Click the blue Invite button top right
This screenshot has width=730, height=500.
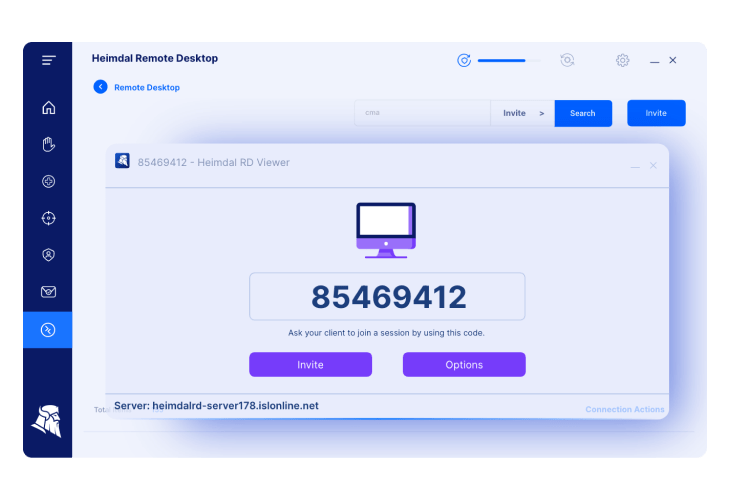[x=656, y=113]
